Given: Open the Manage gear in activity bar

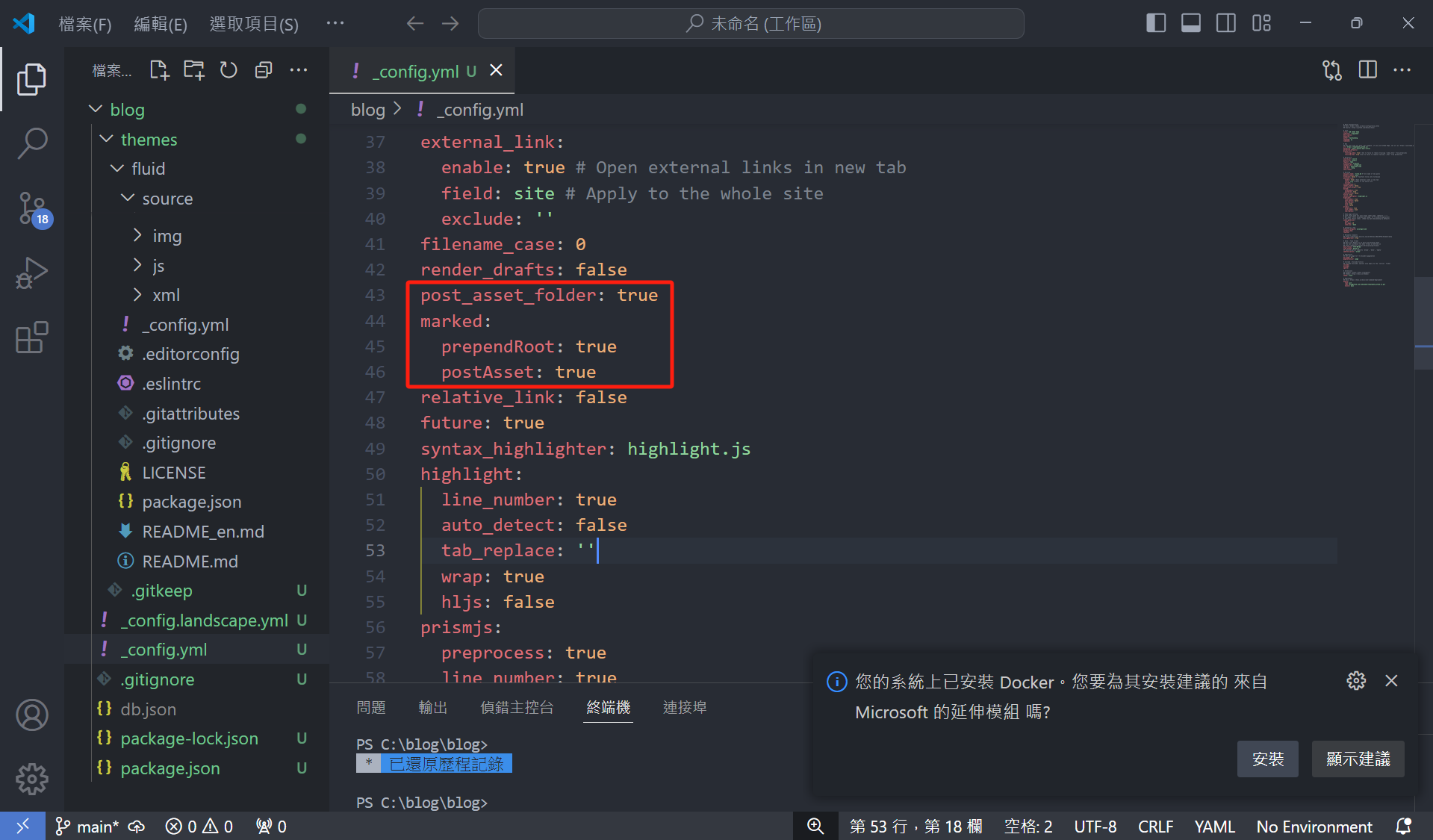Looking at the screenshot, I should tap(31, 780).
